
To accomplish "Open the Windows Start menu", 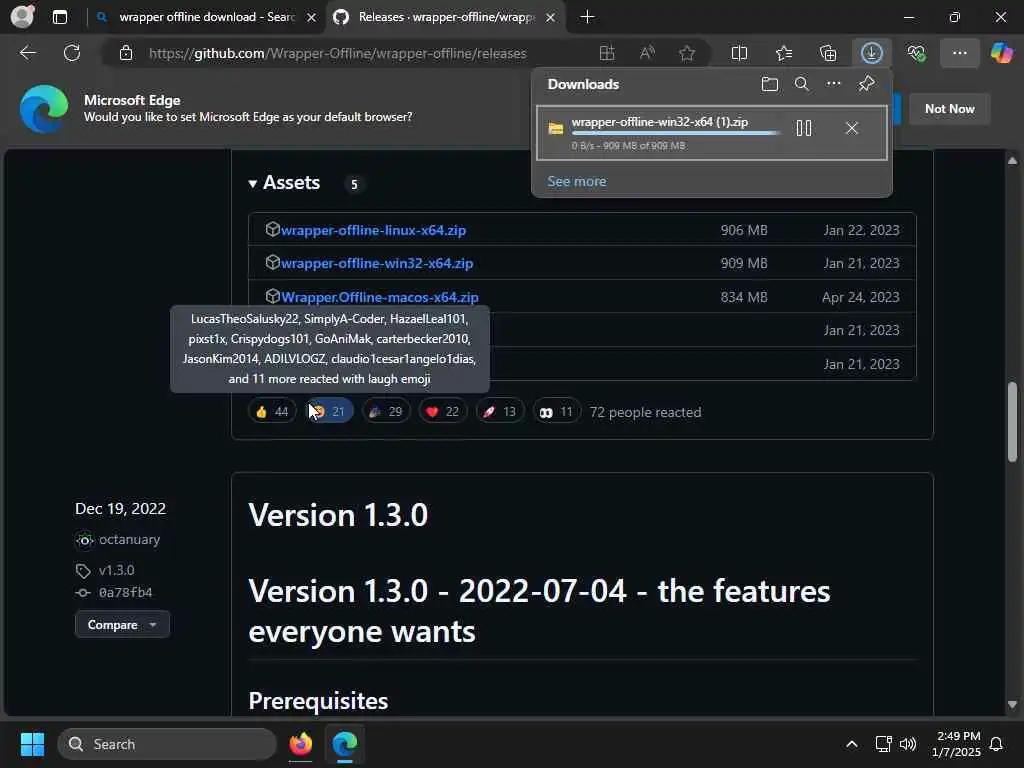I will click(x=32, y=744).
